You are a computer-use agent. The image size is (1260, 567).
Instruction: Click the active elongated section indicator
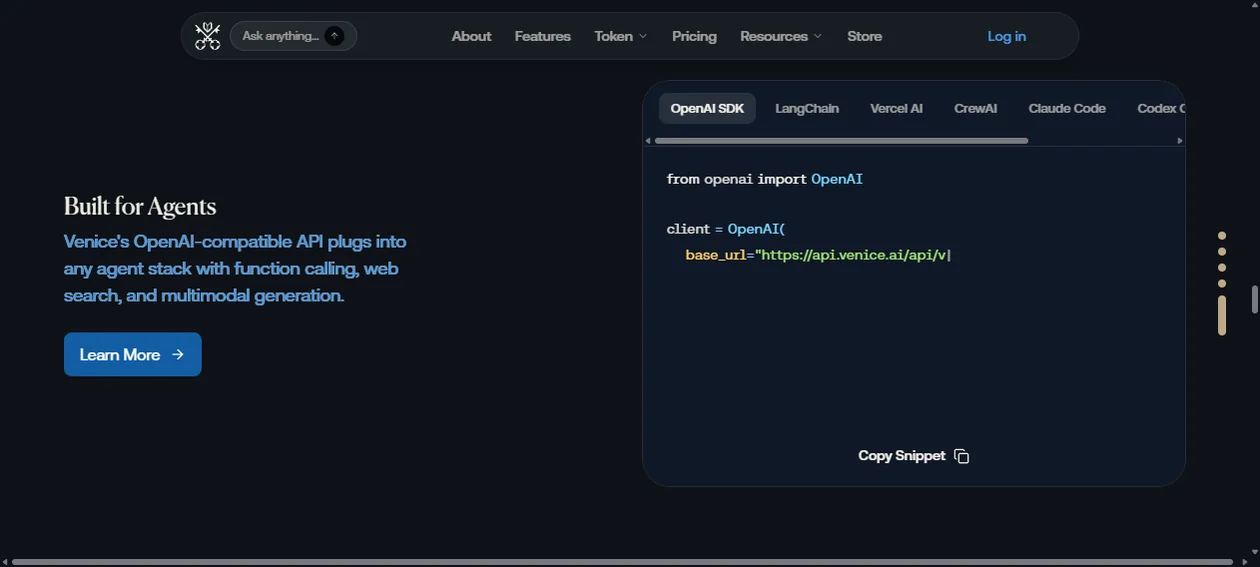pos(1222,315)
